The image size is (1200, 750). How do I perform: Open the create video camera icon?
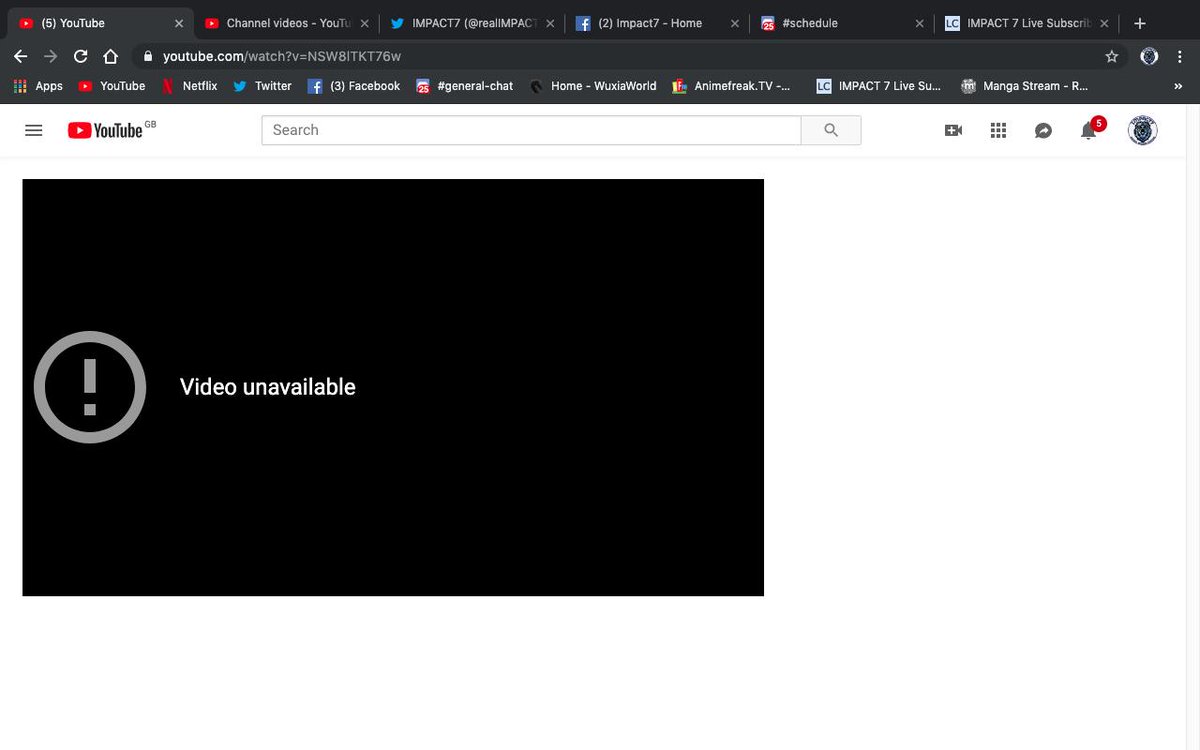[953, 130]
